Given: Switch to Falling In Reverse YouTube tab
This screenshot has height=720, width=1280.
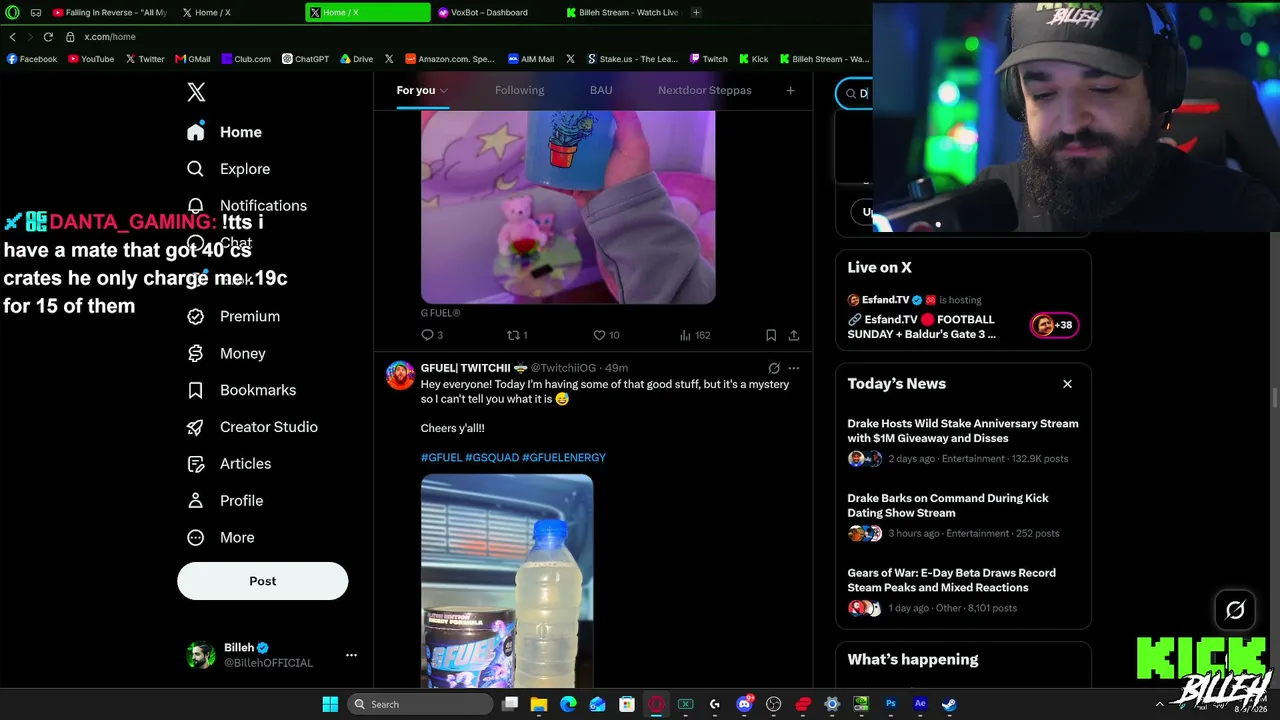Looking at the screenshot, I should pyautogui.click(x=110, y=13).
